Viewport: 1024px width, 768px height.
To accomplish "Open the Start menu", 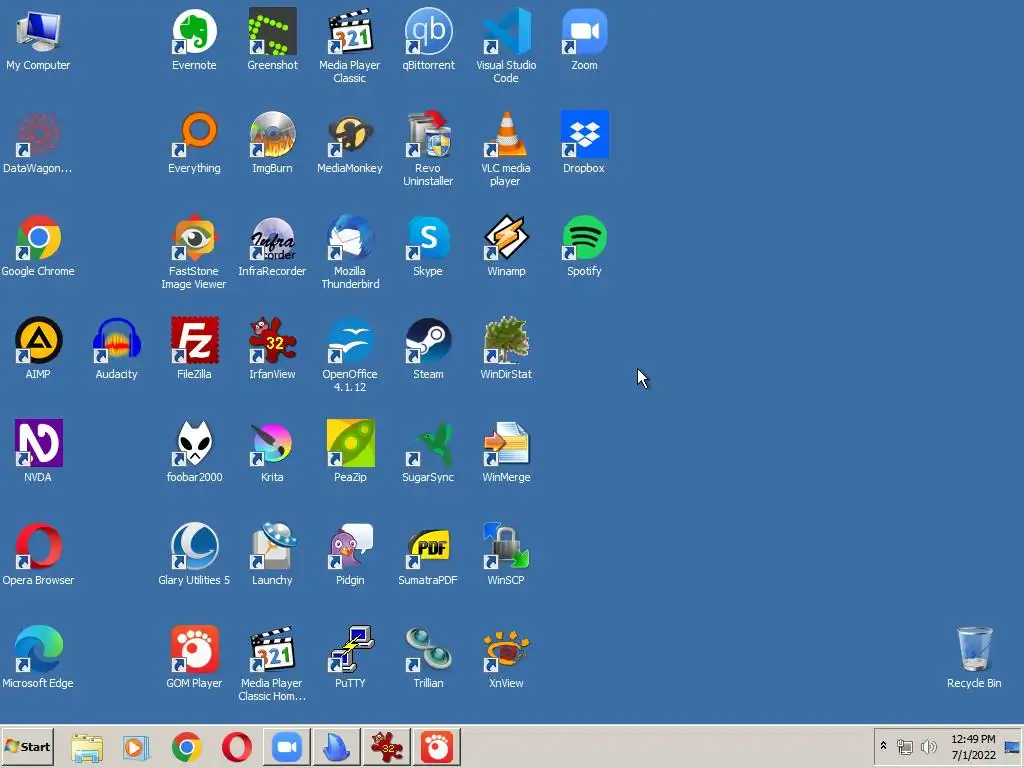I will tap(27, 746).
